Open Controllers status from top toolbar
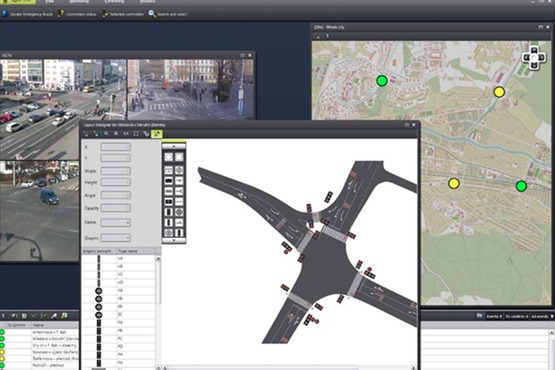 77,14
